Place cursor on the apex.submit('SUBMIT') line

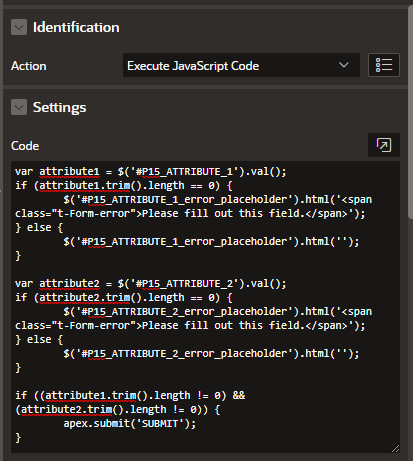tap(130, 423)
